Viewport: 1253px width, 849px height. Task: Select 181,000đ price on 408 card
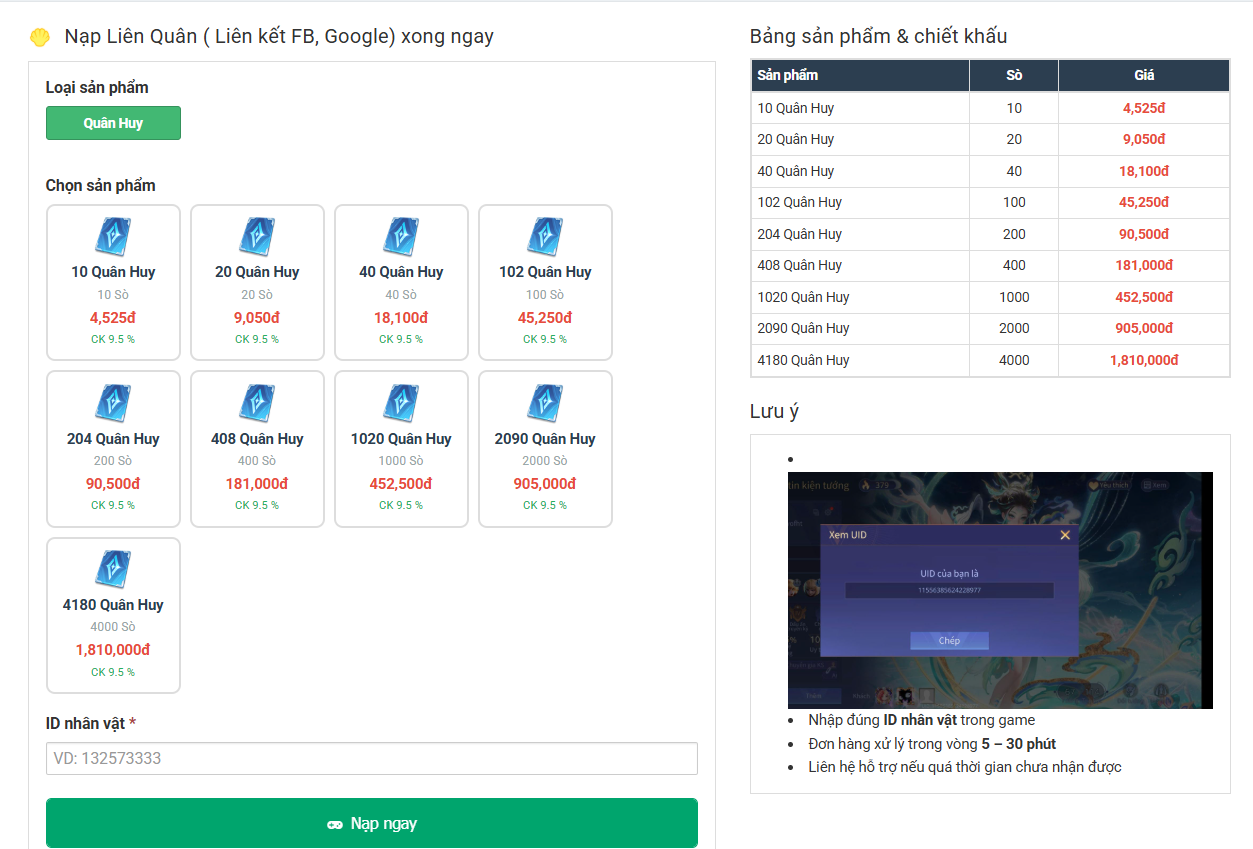(257, 484)
